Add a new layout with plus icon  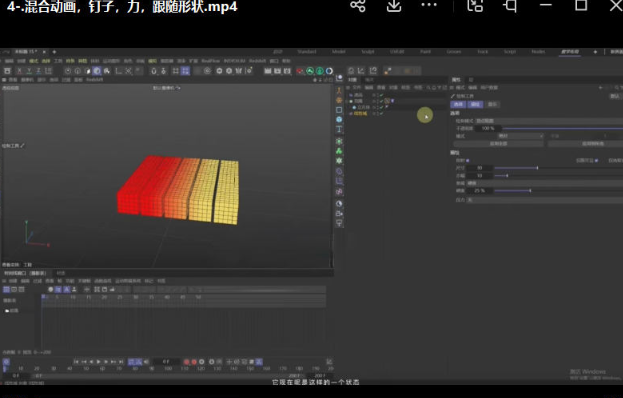[595, 52]
